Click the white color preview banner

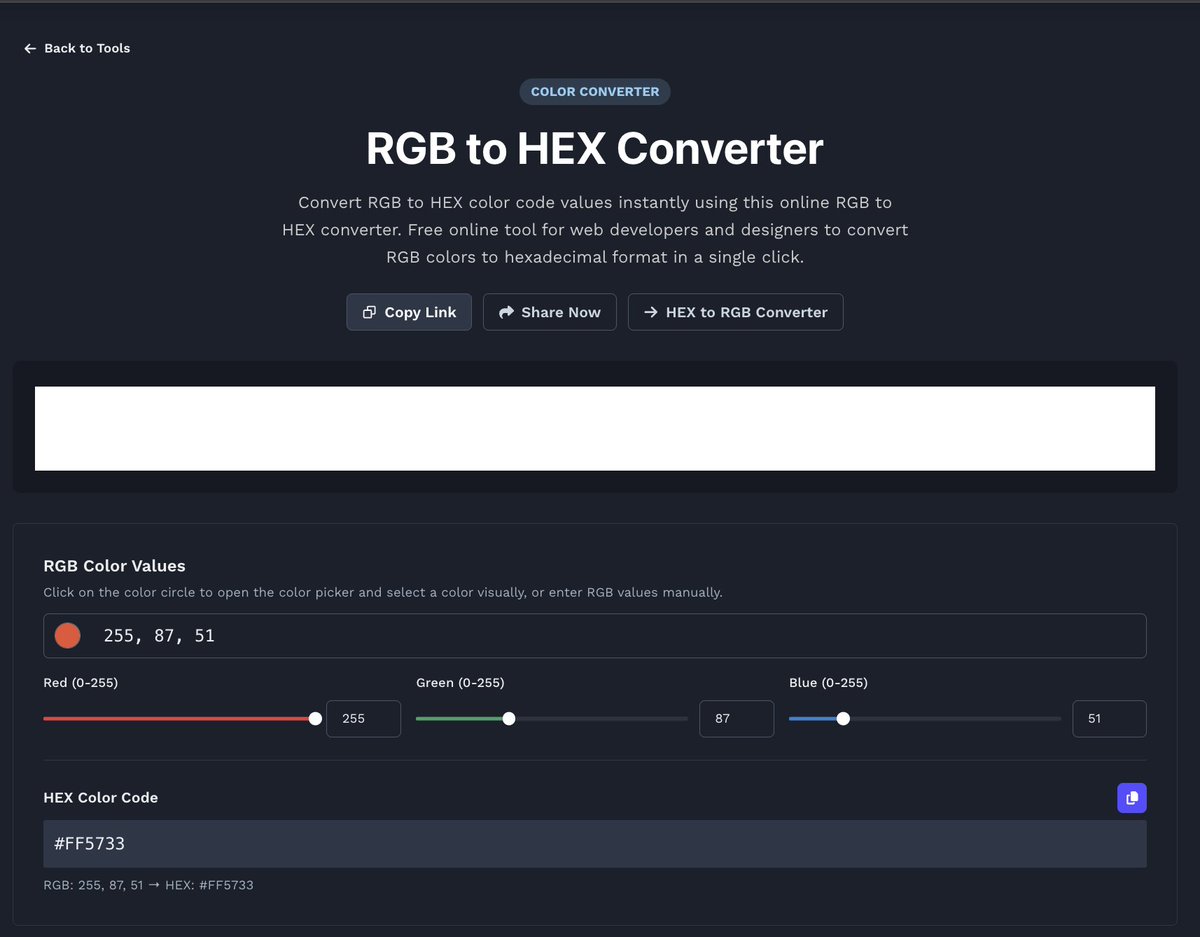595,428
